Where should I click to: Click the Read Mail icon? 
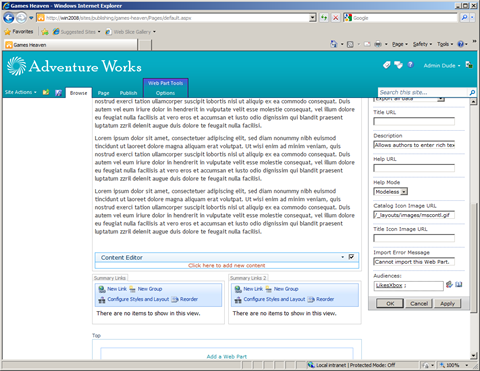click(x=367, y=44)
